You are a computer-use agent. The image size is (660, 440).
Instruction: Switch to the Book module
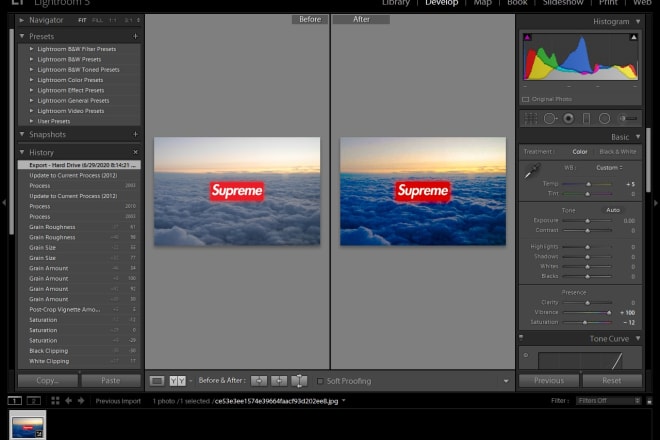517,3
